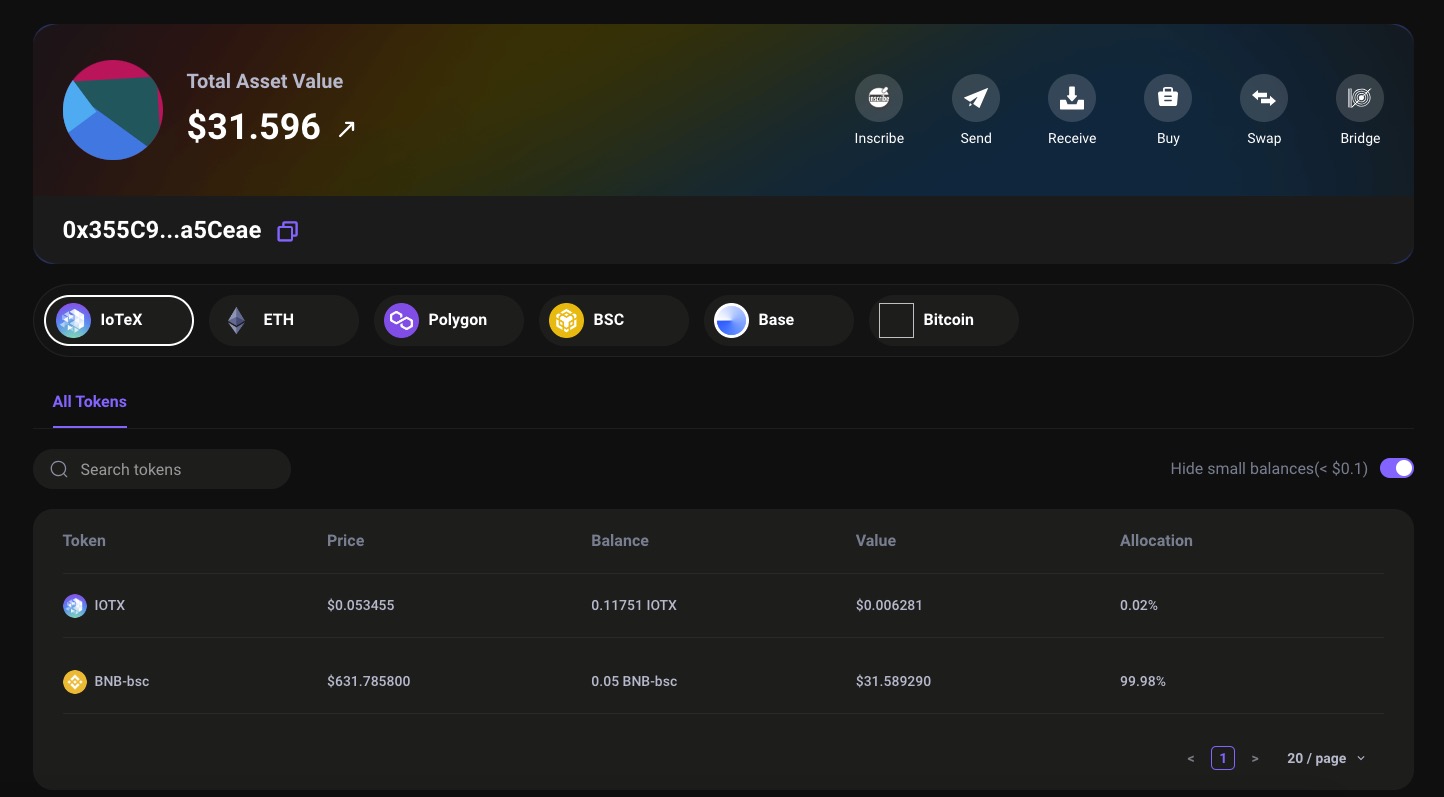Image resolution: width=1444 pixels, height=797 pixels.
Task: Select the Polygon network
Action: coord(448,320)
